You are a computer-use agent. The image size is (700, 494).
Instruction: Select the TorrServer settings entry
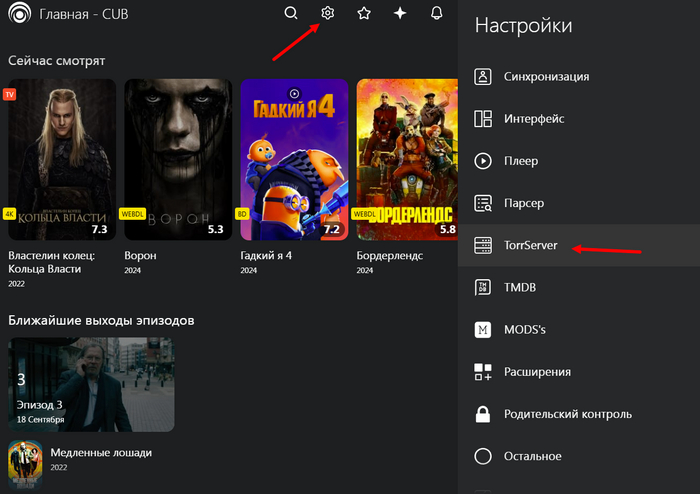click(579, 245)
